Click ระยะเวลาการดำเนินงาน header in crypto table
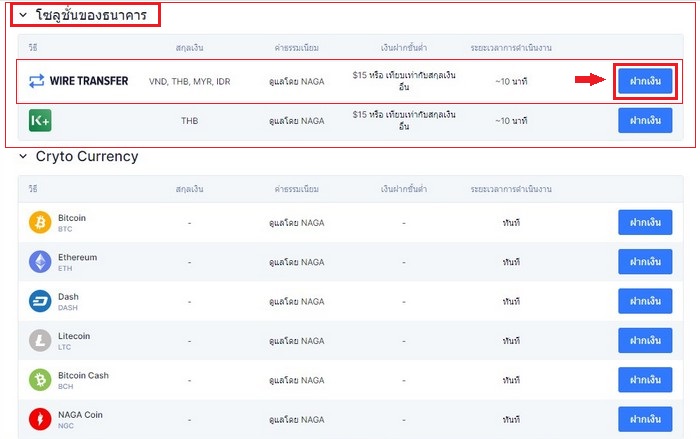The image size is (700, 439). (511, 189)
